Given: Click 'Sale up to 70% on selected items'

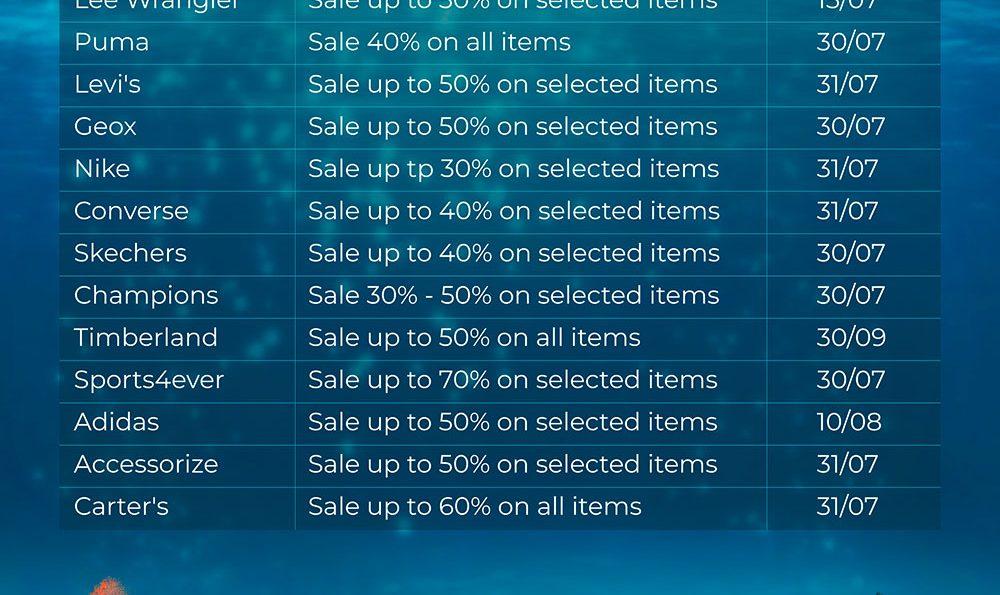Looking at the screenshot, I should 513,380.
